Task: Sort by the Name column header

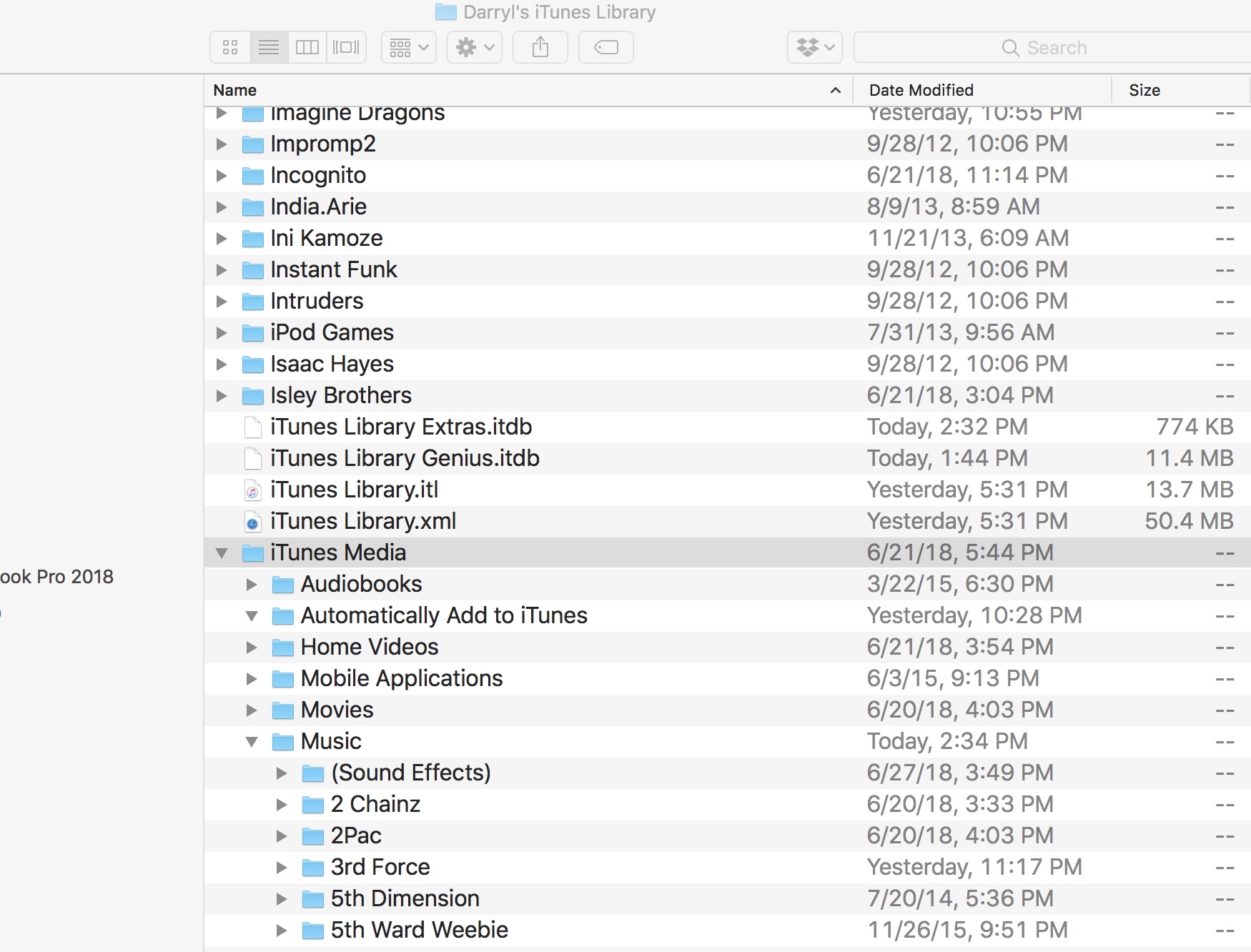Action: coord(528,90)
